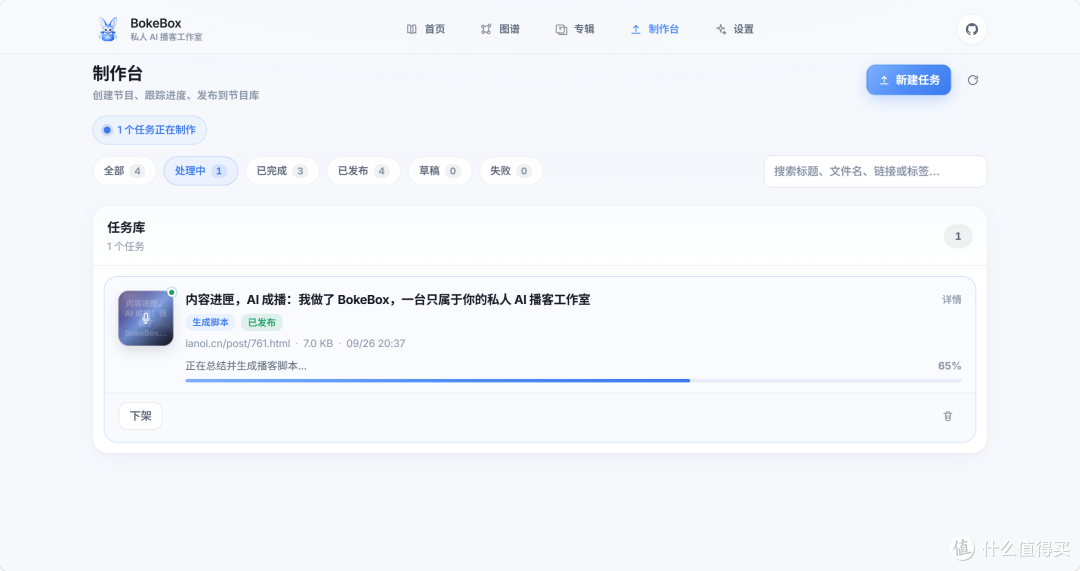Screen dimensions: 1080x571
Task: Click the 新建任务 button
Action: [908, 80]
